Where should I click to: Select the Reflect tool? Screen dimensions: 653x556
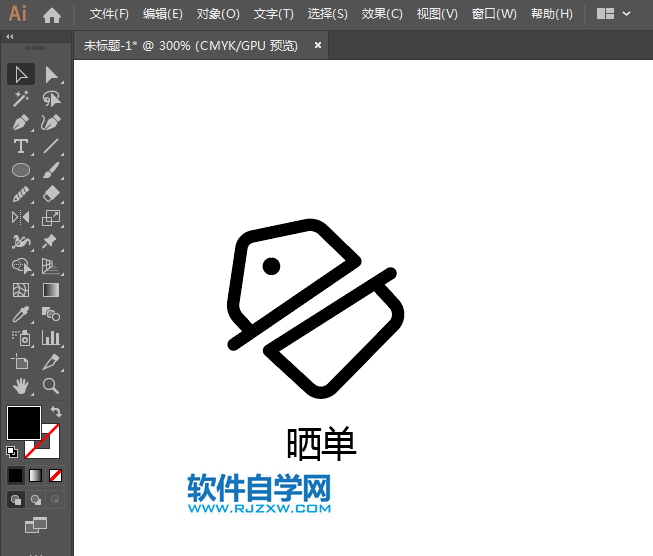[21, 218]
